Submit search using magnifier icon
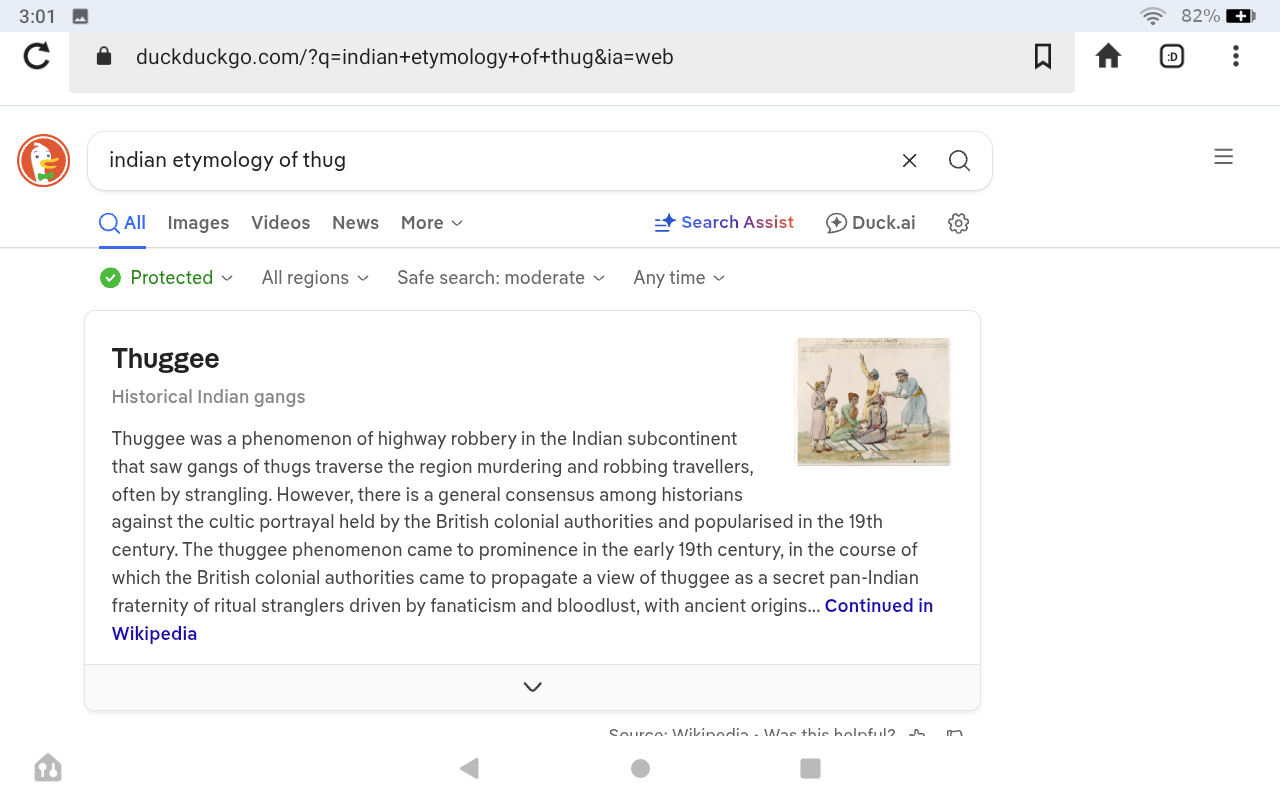The image size is (1280, 800). (959, 161)
